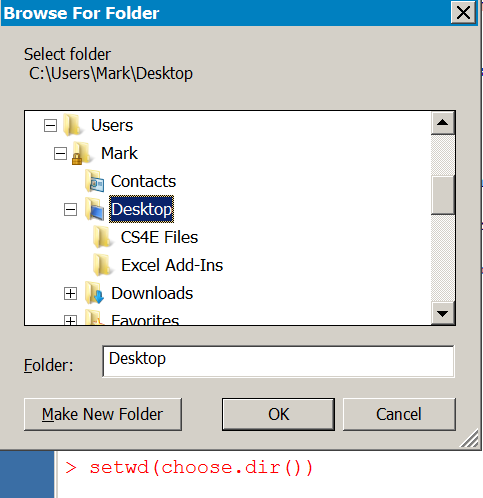The image size is (483, 498).
Task: Click the Desktop folder icon
Action: (x=94, y=209)
